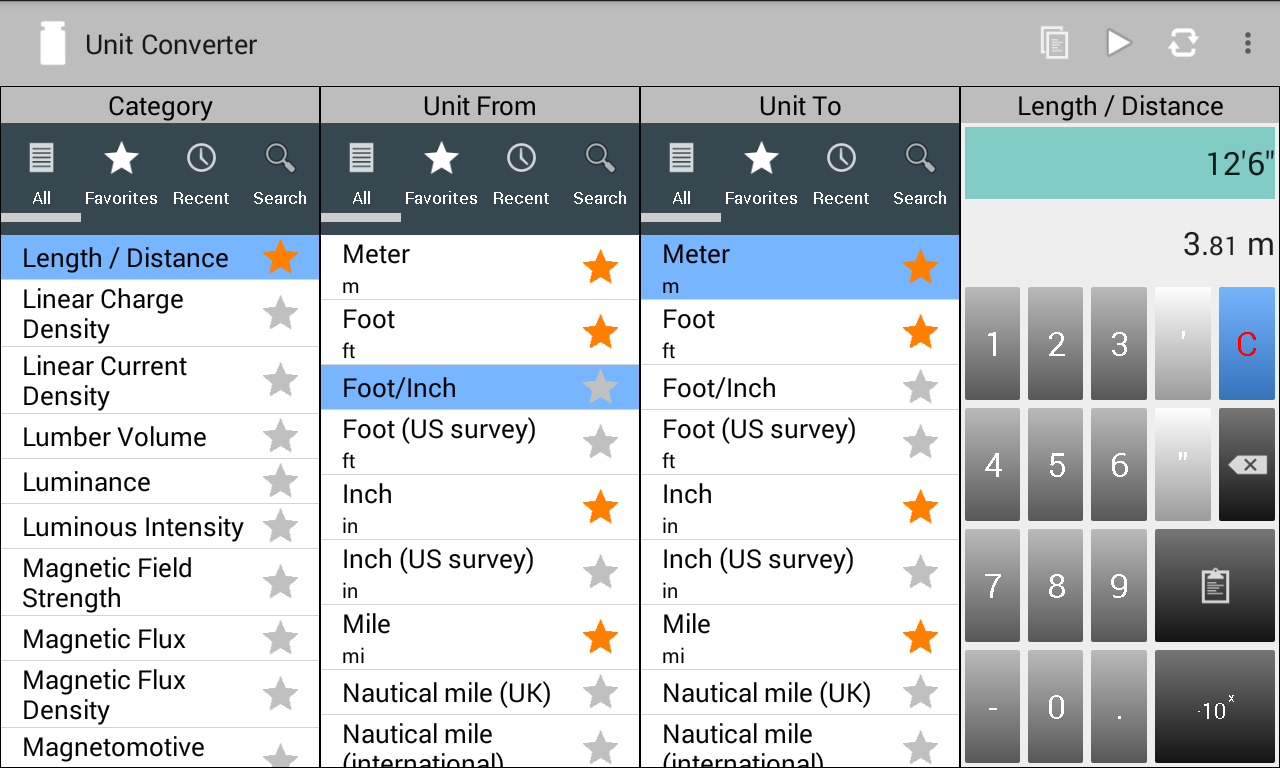Image resolution: width=1280 pixels, height=768 pixels.
Task: Select Magnetic Field Strength category
Action: pyautogui.click(x=160, y=582)
